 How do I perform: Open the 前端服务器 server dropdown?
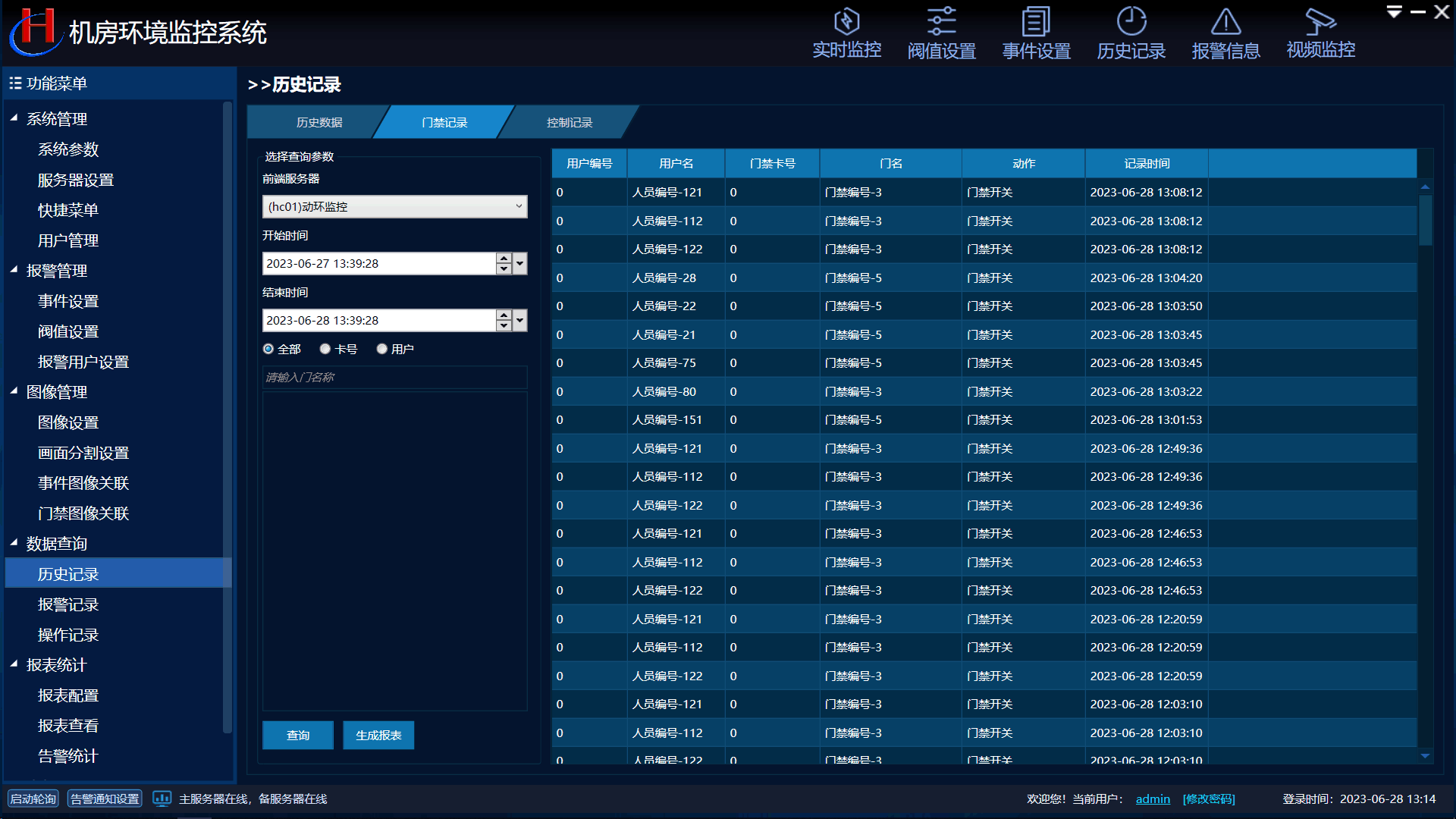394,206
